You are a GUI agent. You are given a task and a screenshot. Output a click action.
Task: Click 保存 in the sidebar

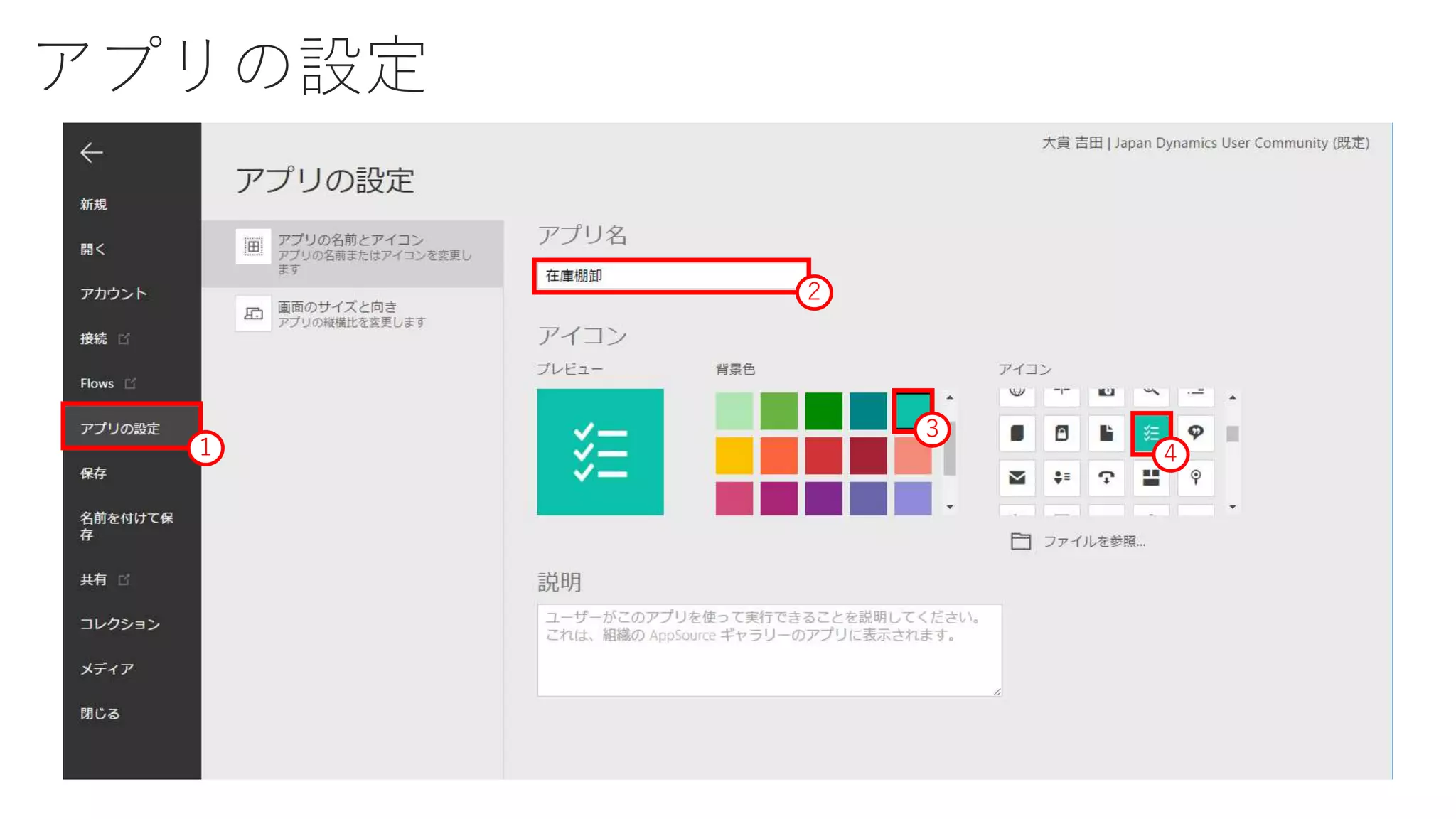coord(93,473)
